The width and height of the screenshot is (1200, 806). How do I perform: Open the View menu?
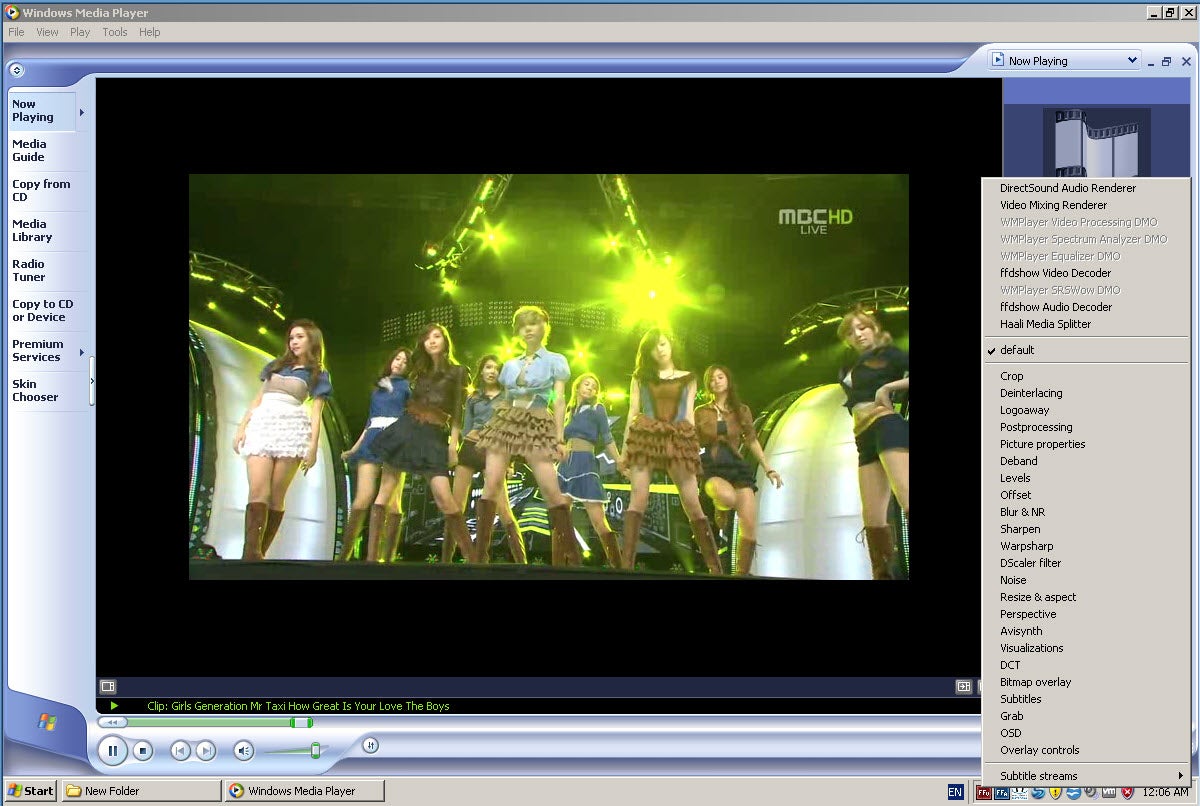(x=47, y=32)
